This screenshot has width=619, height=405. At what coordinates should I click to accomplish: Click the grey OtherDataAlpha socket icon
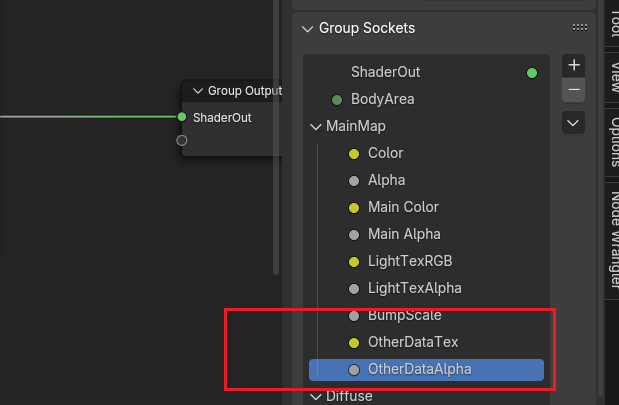click(353, 370)
